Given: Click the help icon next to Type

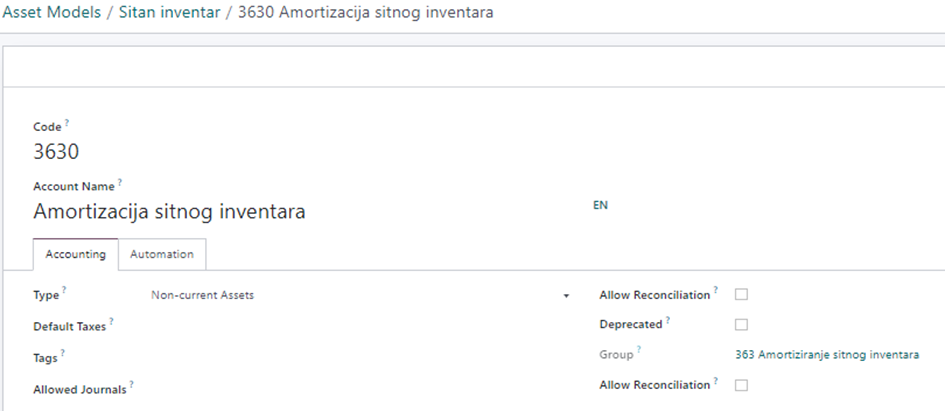Looking at the screenshot, I should [63, 290].
